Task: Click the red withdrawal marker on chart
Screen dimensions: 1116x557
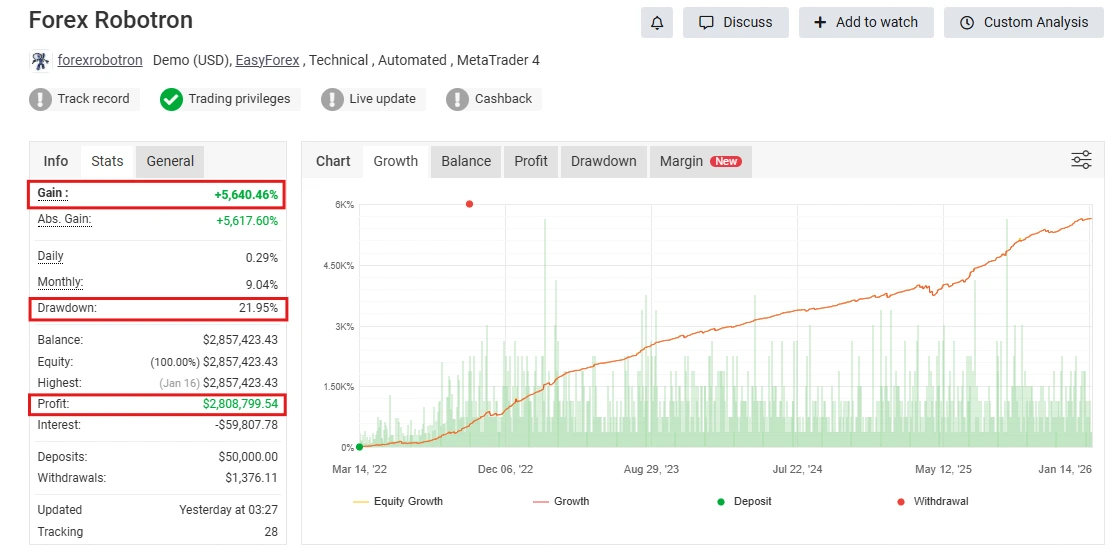Action: point(469,204)
